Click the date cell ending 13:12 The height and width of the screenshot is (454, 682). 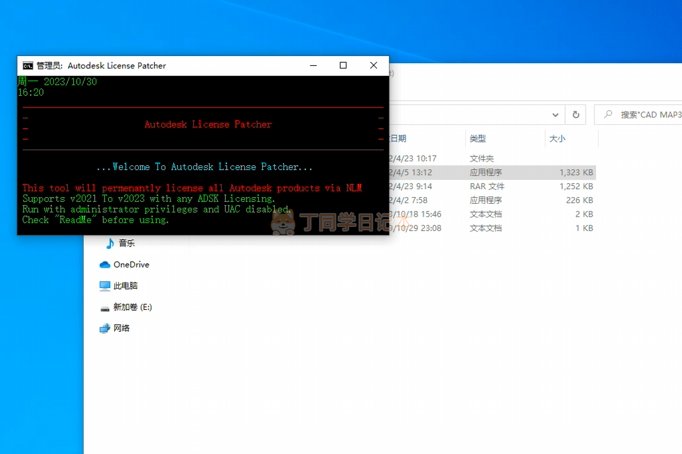click(x=411, y=172)
